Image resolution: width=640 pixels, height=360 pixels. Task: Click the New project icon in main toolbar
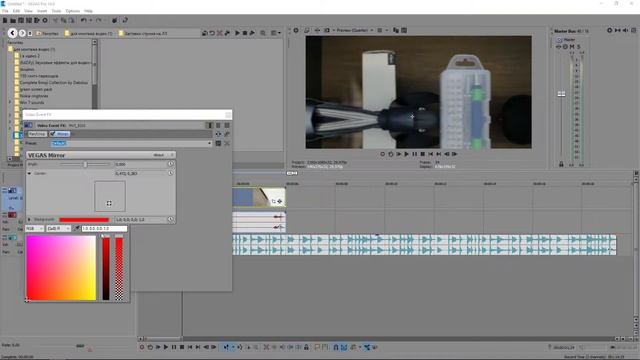pos(5,20)
